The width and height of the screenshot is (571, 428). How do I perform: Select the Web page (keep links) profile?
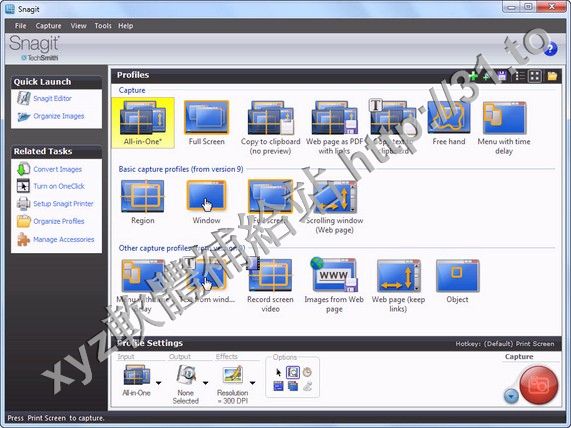pos(398,286)
